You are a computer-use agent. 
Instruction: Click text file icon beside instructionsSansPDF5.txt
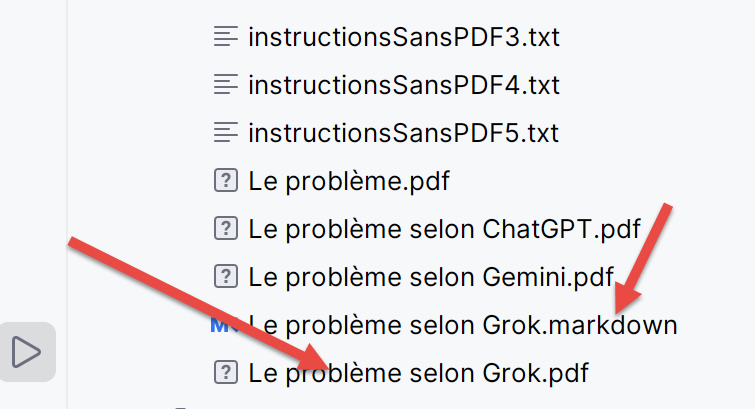(225, 132)
